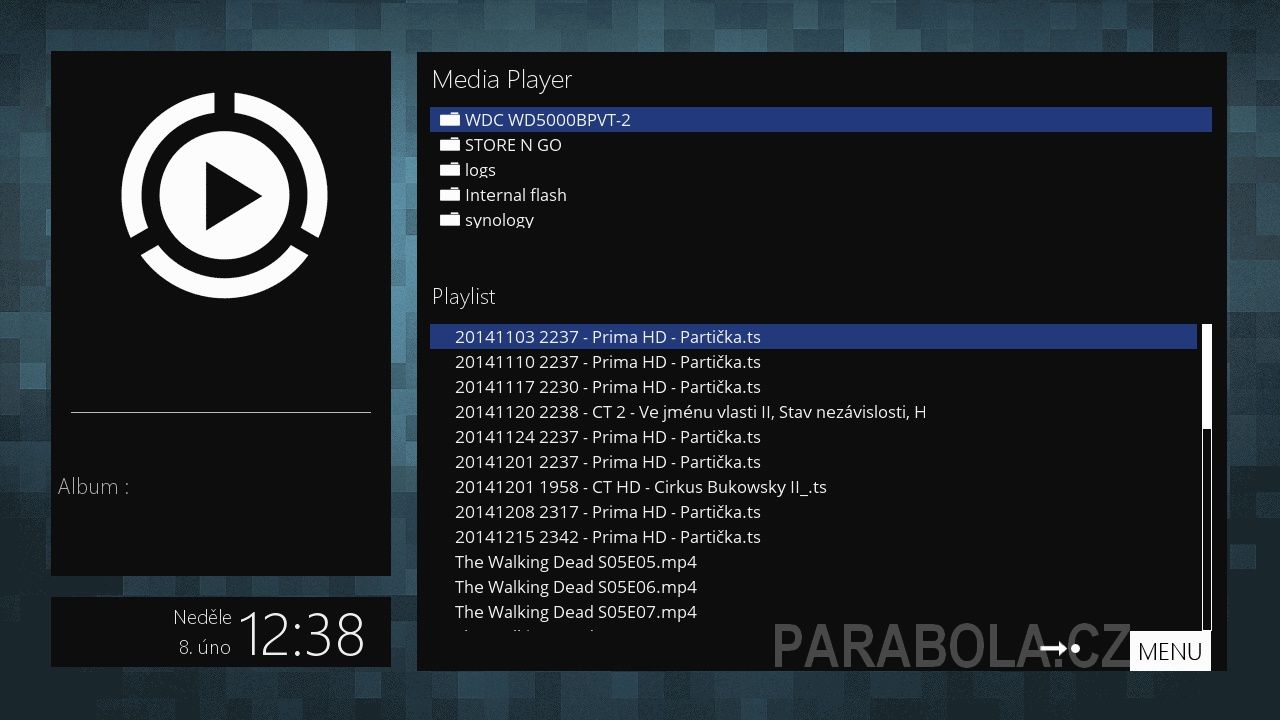Select the WDC WD5000BPVT-2 folder label
The height and width of the screenshot is (720, 1280).
point(547,120)
